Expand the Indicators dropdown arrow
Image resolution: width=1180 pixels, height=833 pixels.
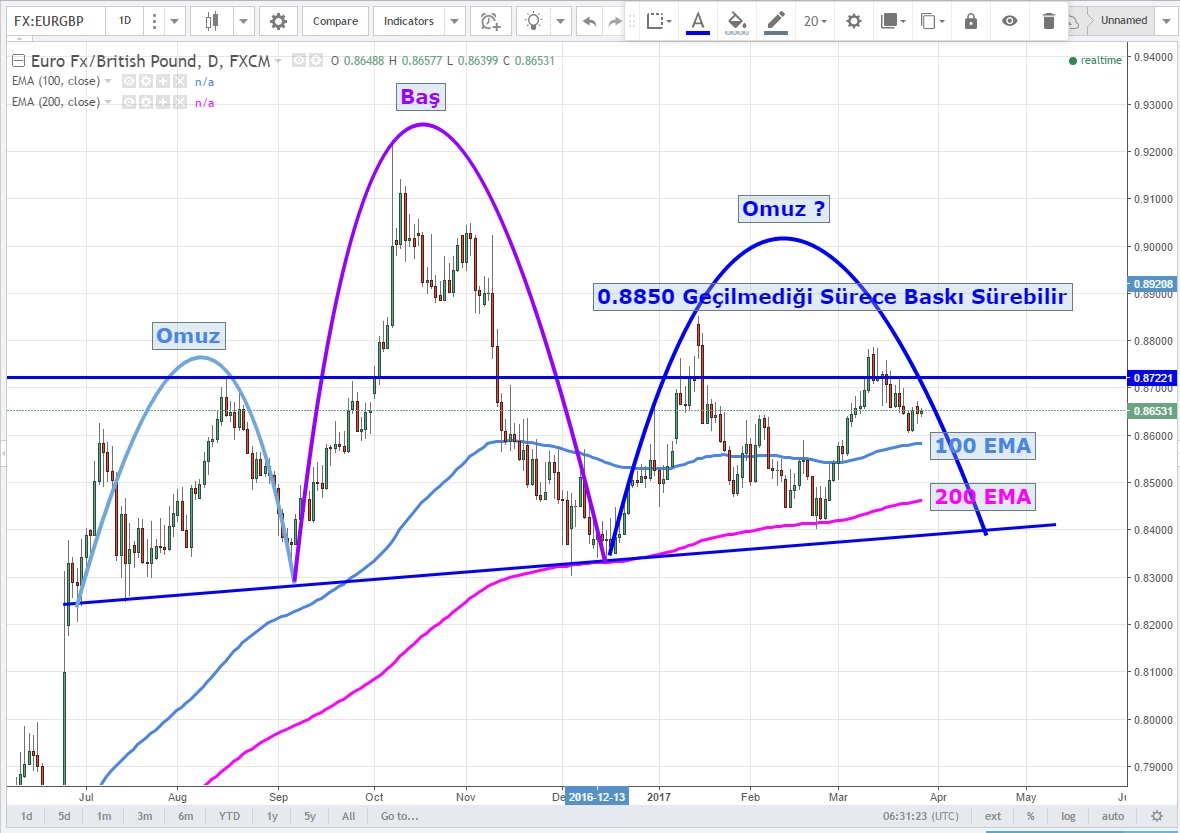tap(455, 21)
